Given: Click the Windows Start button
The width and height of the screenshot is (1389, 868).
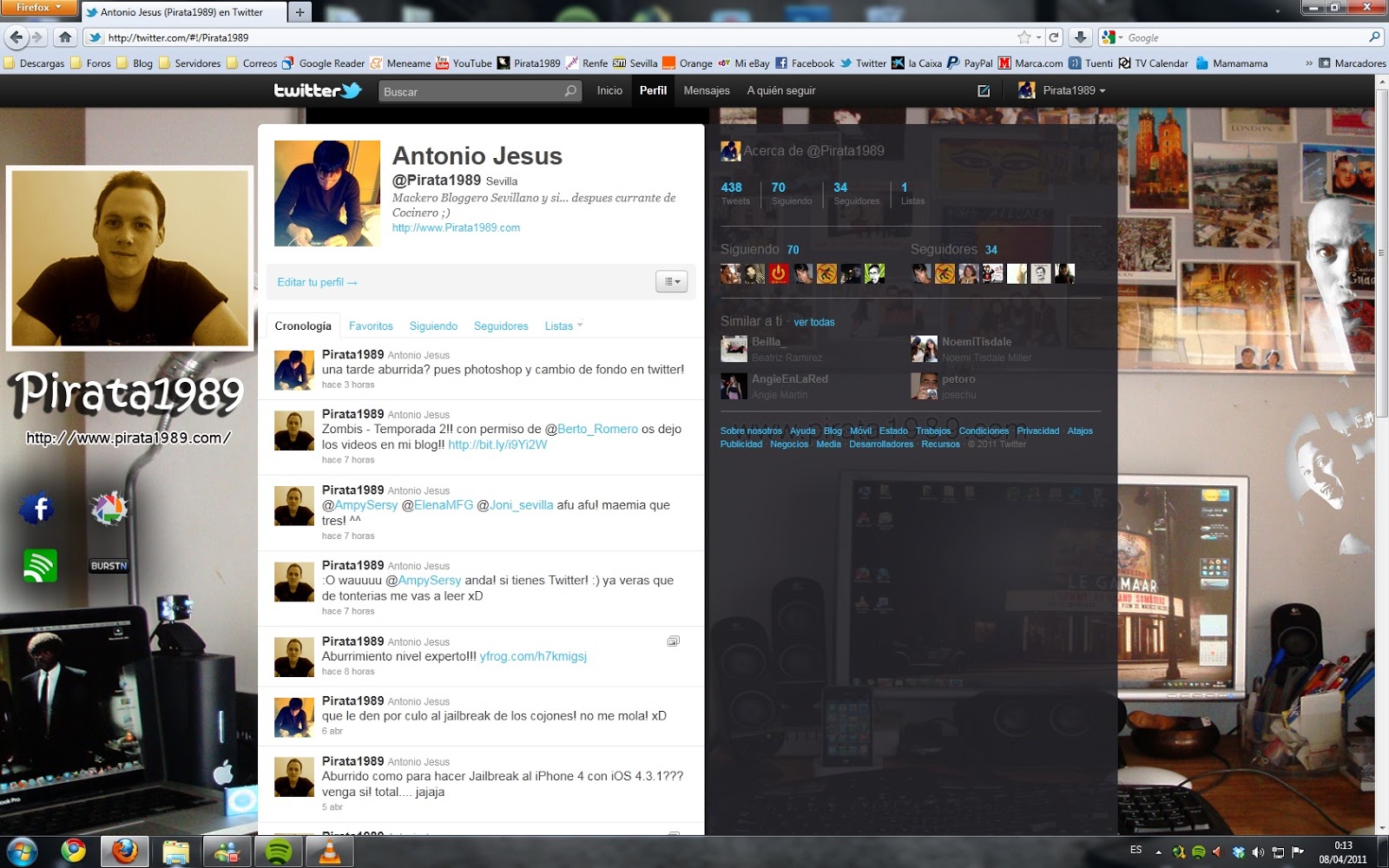Looking at the screenshot, I should coord(23,852).
